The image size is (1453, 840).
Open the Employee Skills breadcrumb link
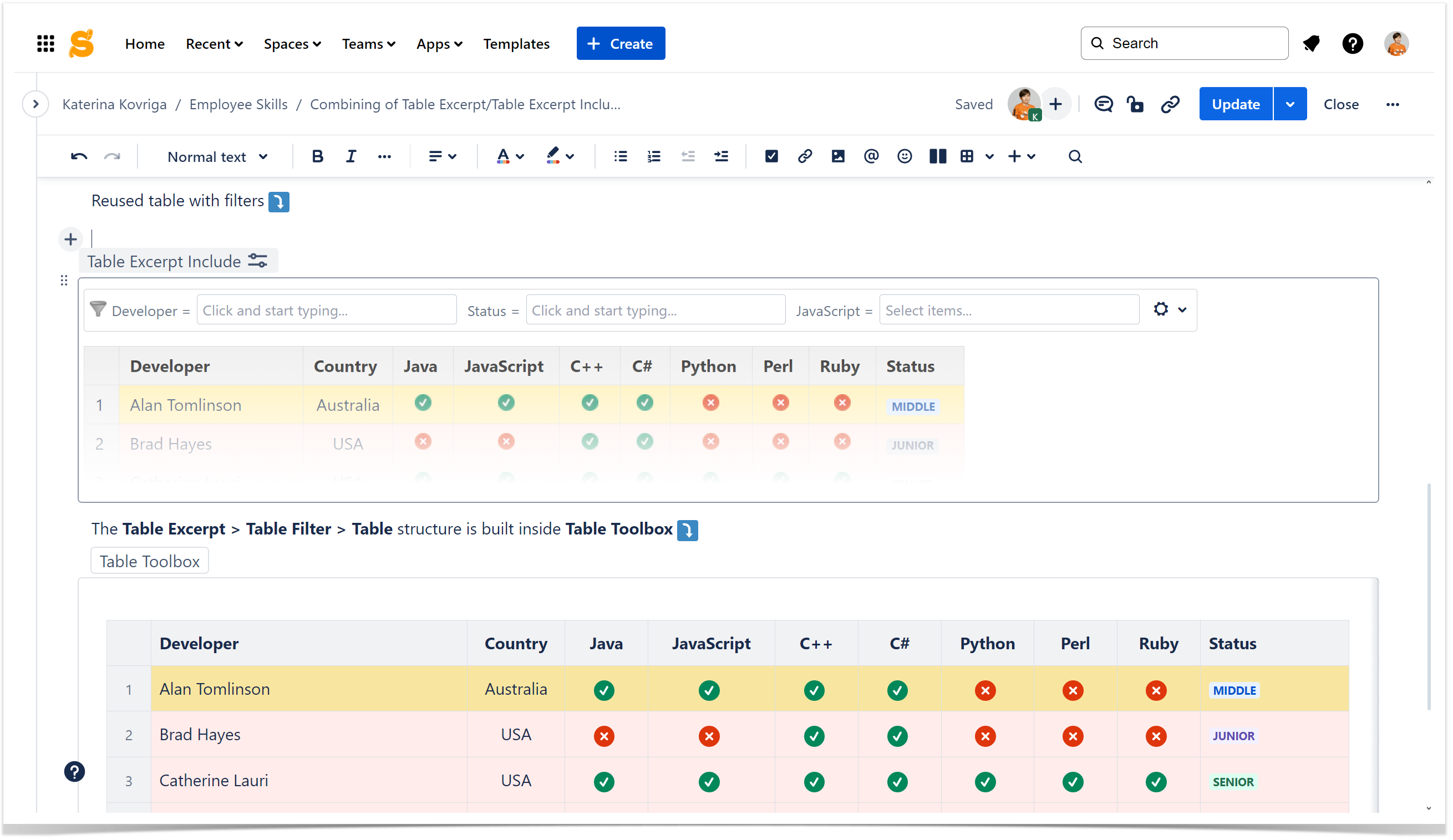click(238, 104)
